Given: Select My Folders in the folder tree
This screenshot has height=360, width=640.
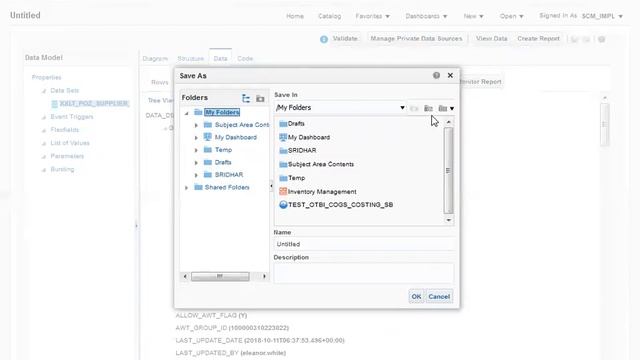Looking at the screenshot, I should coord(222,112).
